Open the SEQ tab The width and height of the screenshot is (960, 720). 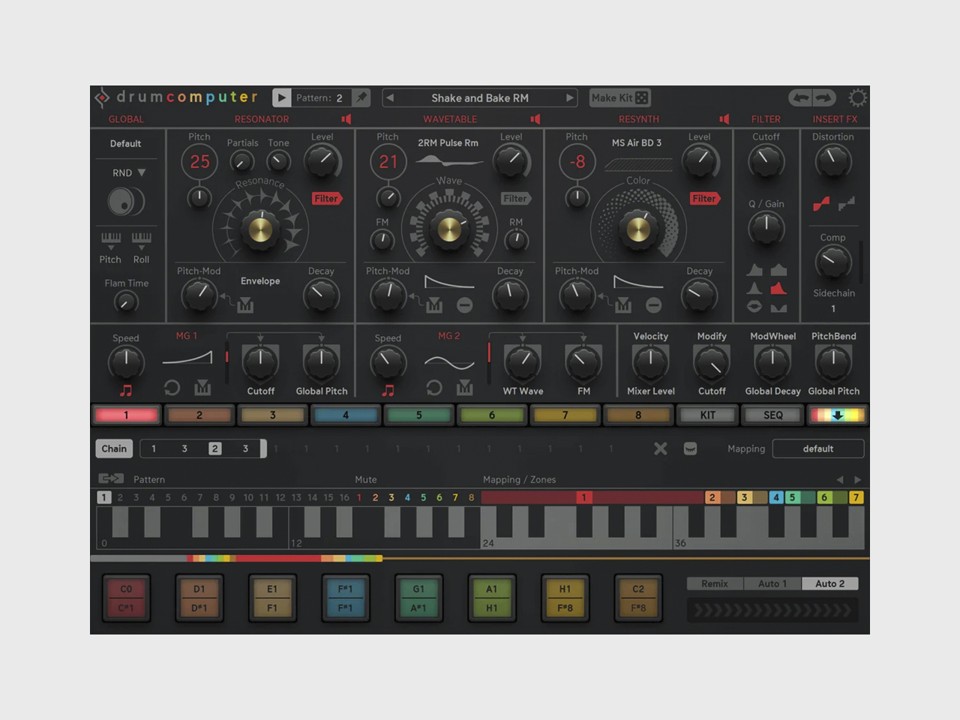[773, 415]
